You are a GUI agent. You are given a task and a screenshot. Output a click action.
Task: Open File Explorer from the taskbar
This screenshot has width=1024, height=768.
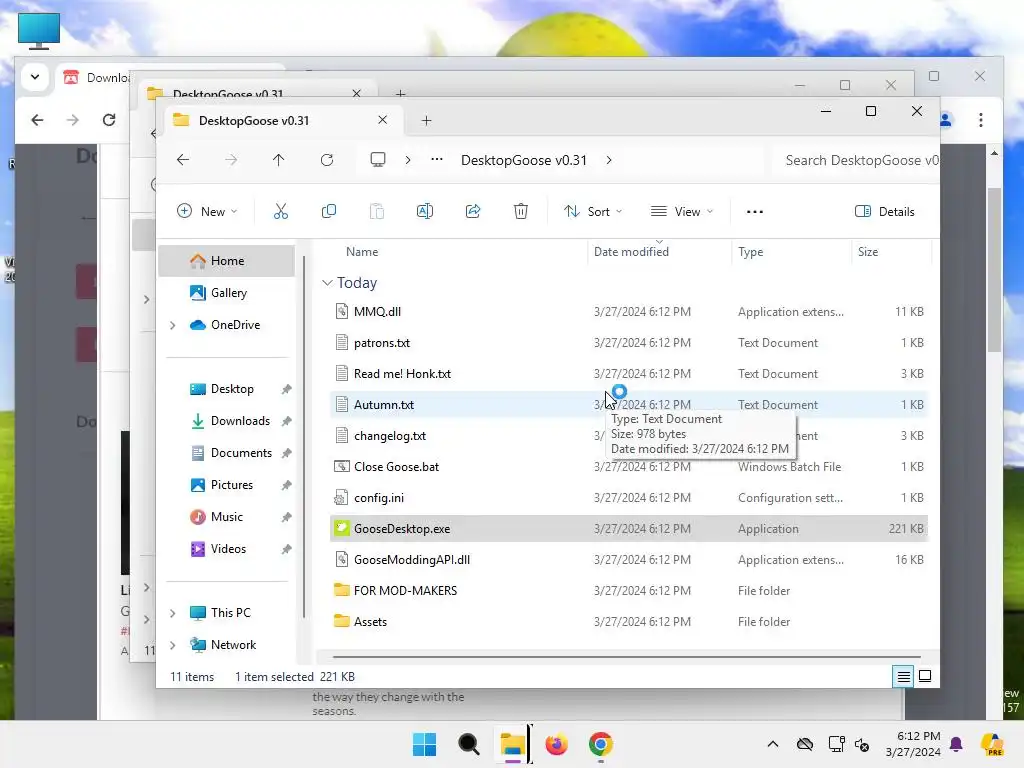tap(513, 744)
